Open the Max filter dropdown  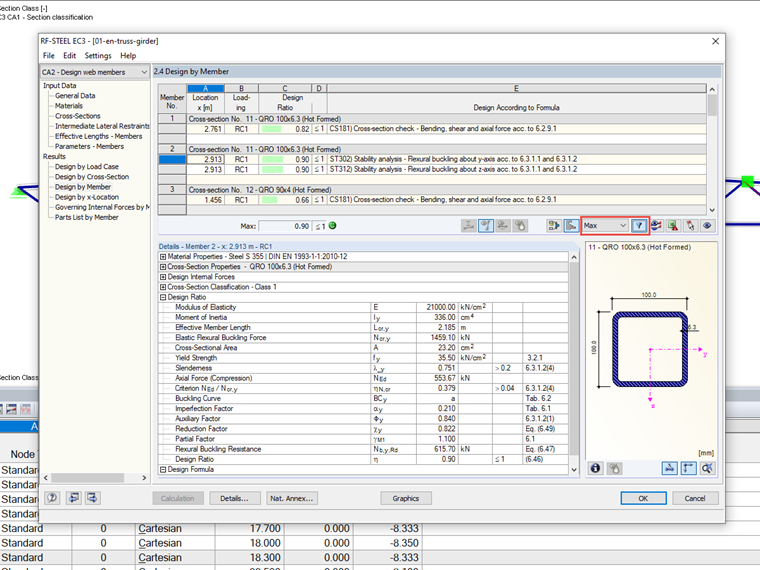point(605,225)
